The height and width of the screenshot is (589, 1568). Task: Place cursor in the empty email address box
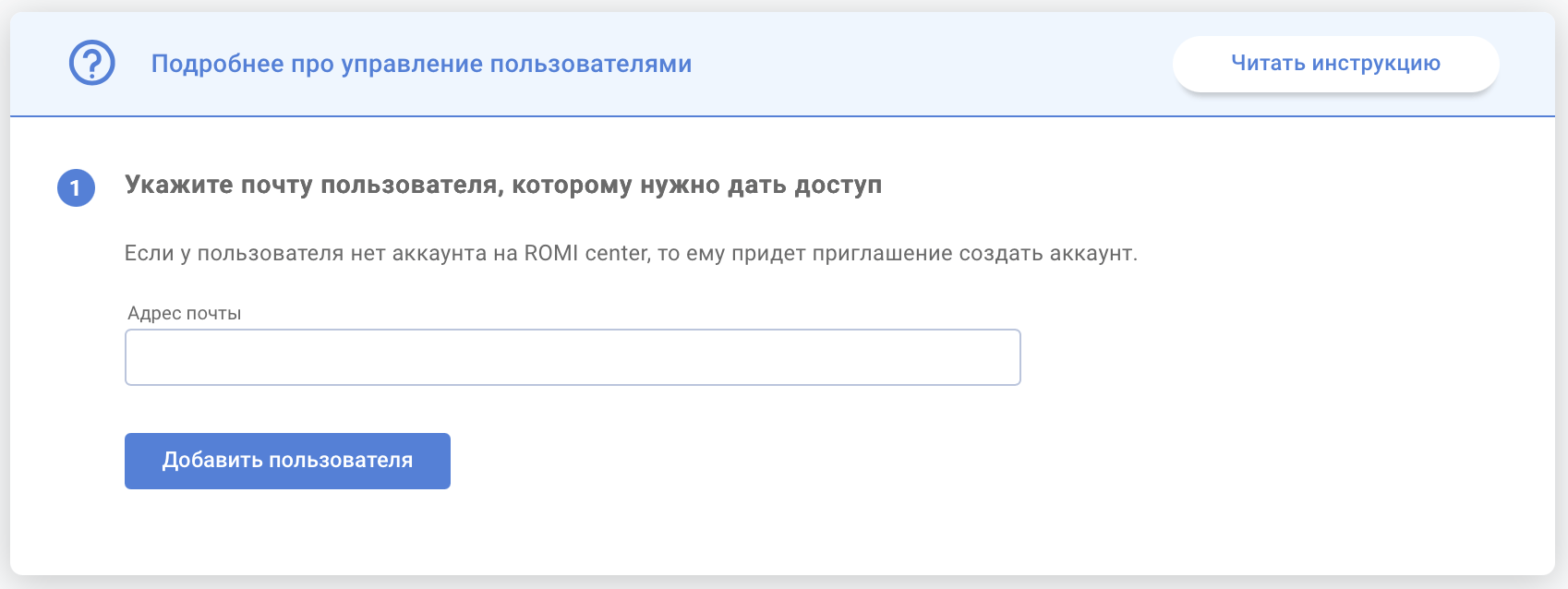tap(573, 357)
